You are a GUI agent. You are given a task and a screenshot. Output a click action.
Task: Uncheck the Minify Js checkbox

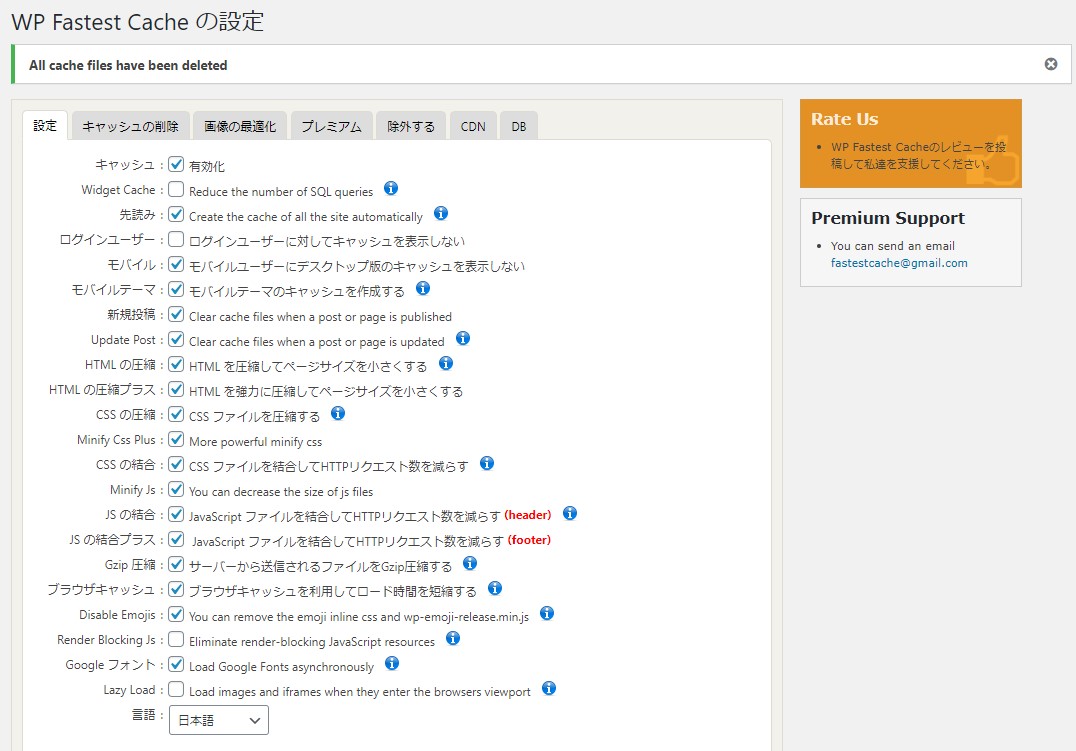(x=176, y=489)
